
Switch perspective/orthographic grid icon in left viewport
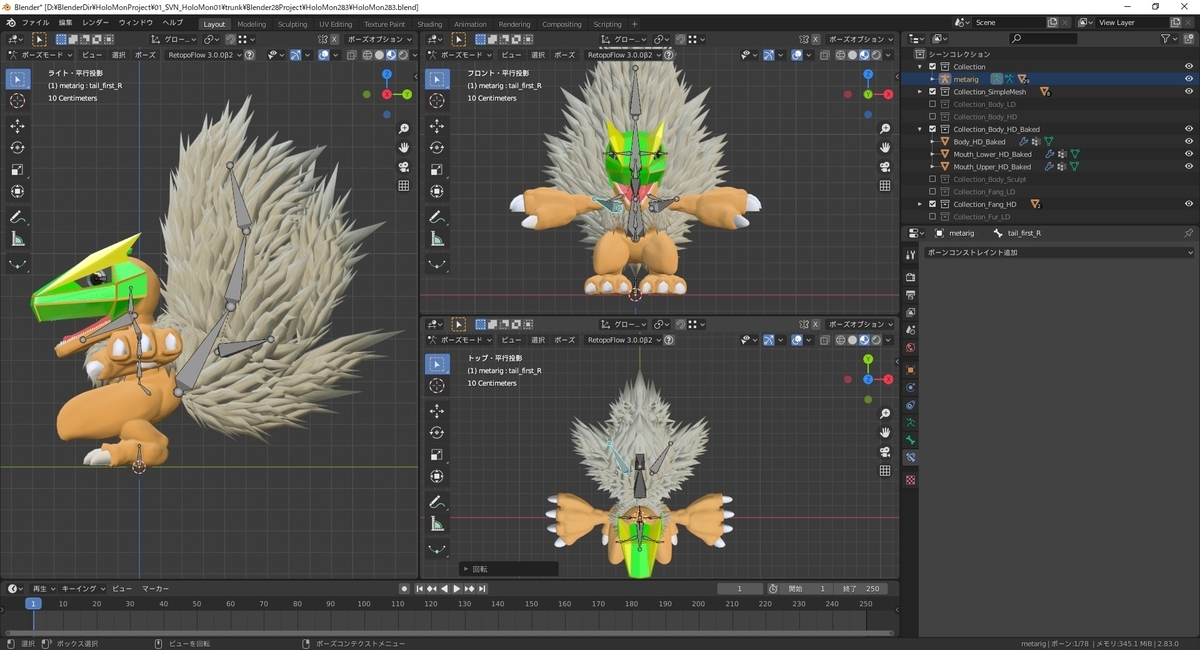tap(404, 185)
